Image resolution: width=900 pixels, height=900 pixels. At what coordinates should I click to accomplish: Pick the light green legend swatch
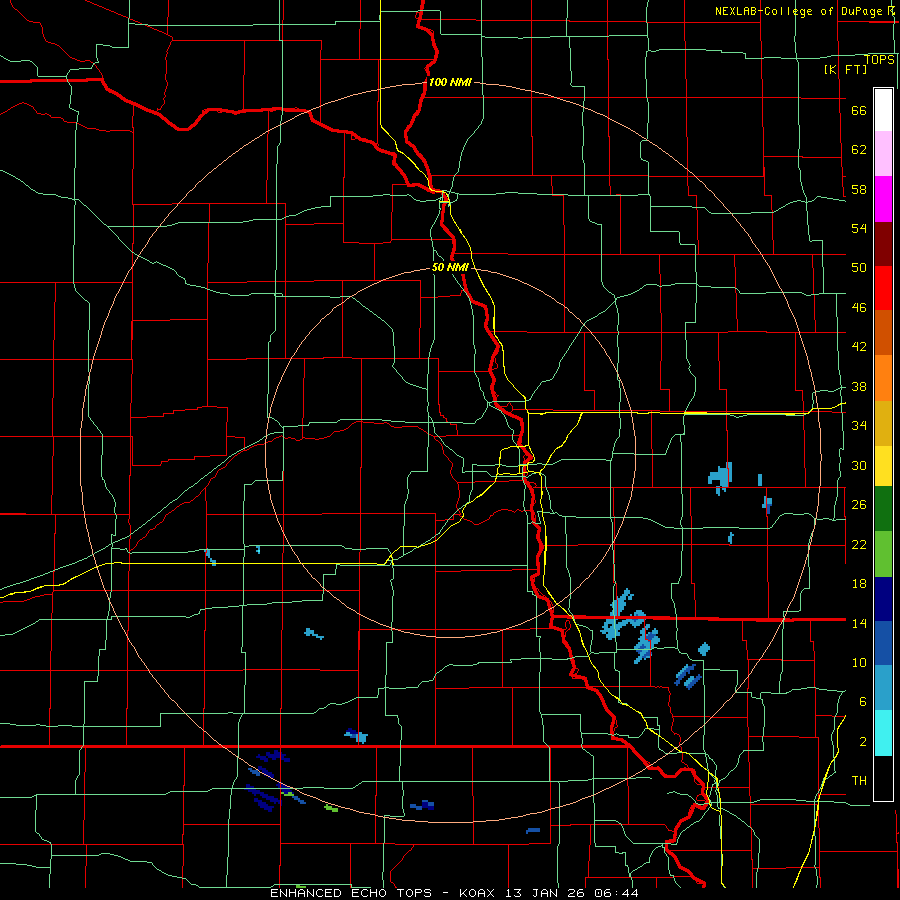coord(883,554)
